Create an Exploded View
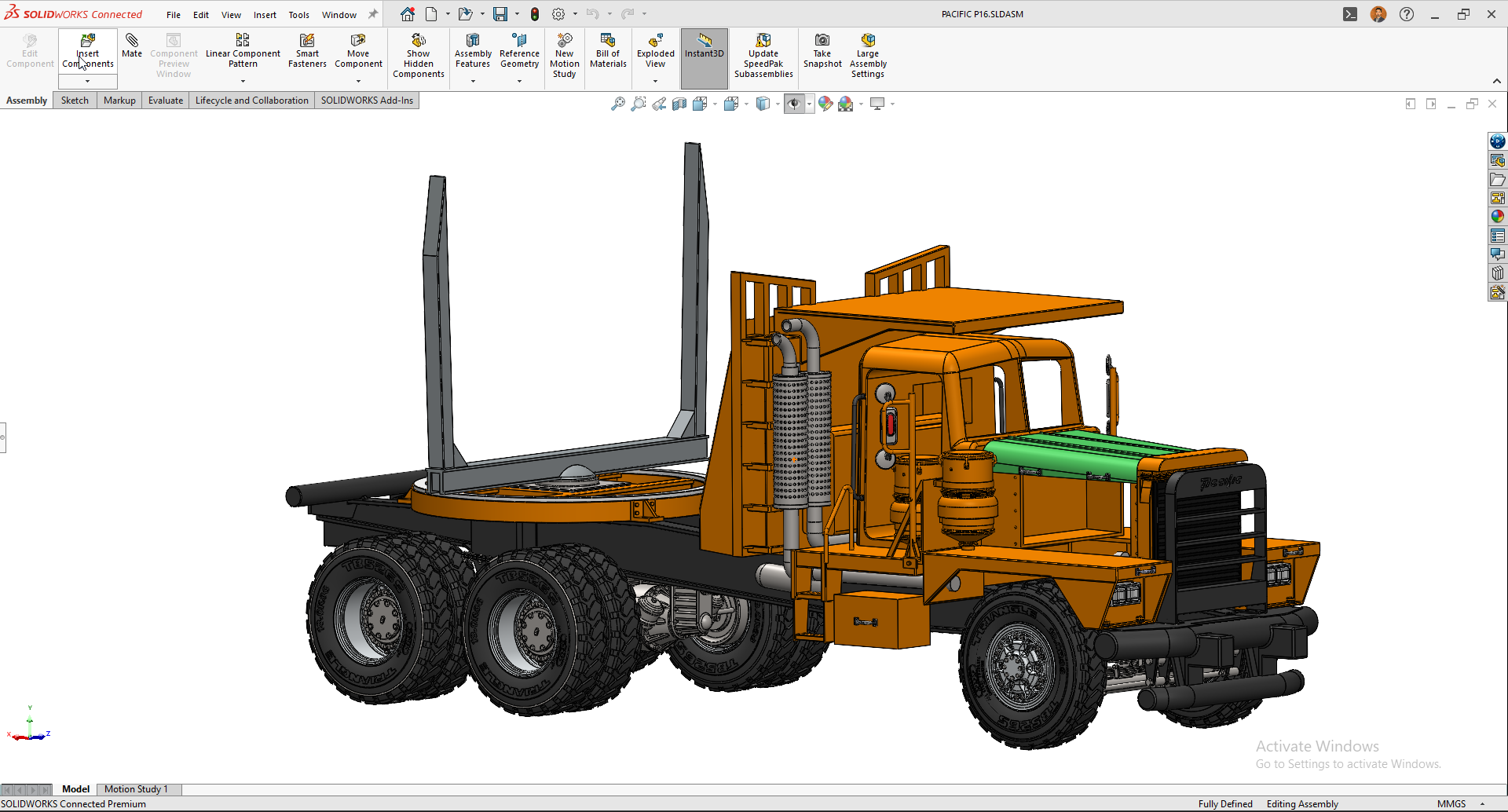 coord(655,51)
